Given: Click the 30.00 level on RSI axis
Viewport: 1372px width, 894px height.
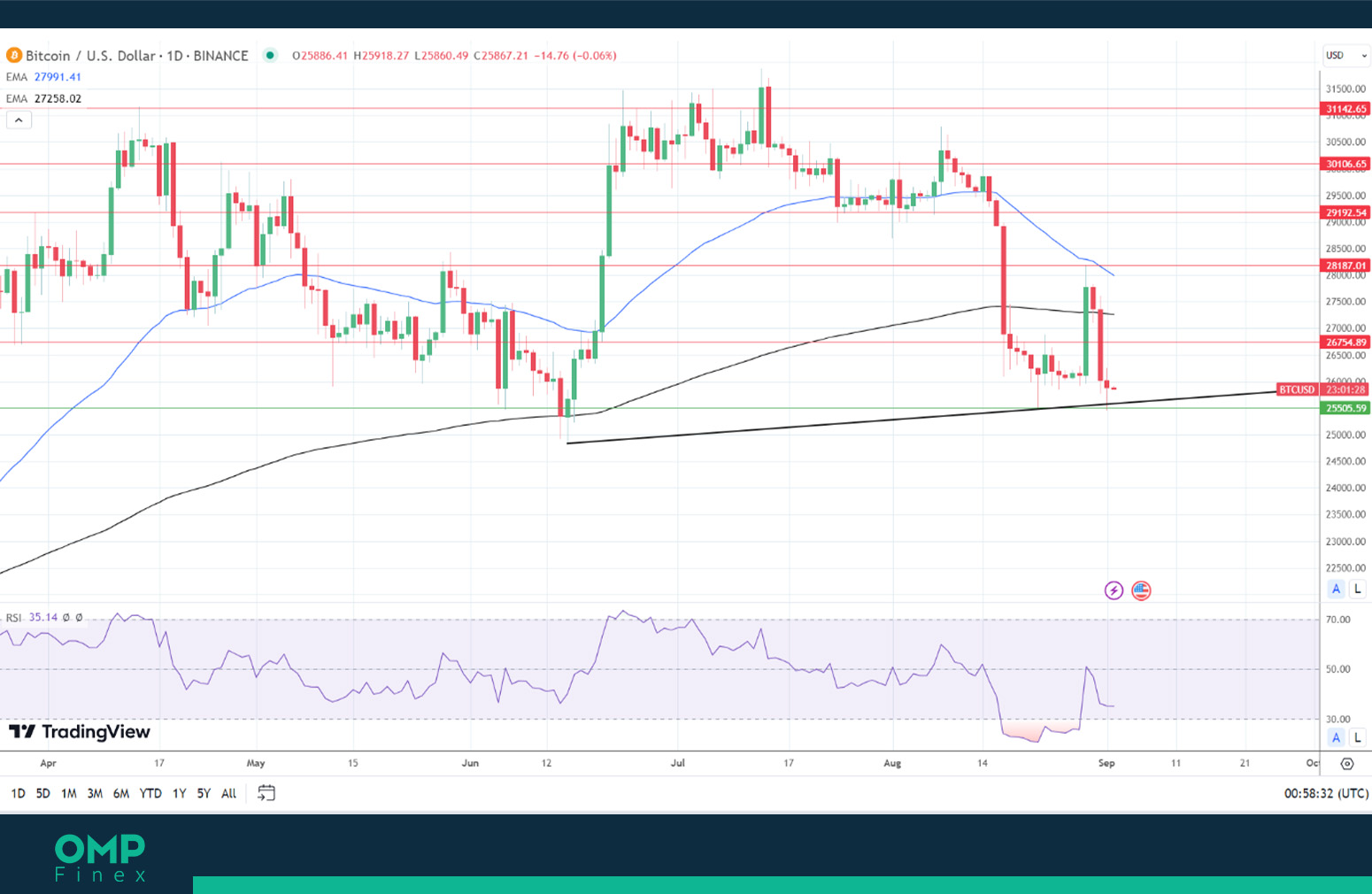Looking at the screenshot, I should (1337, 720).
